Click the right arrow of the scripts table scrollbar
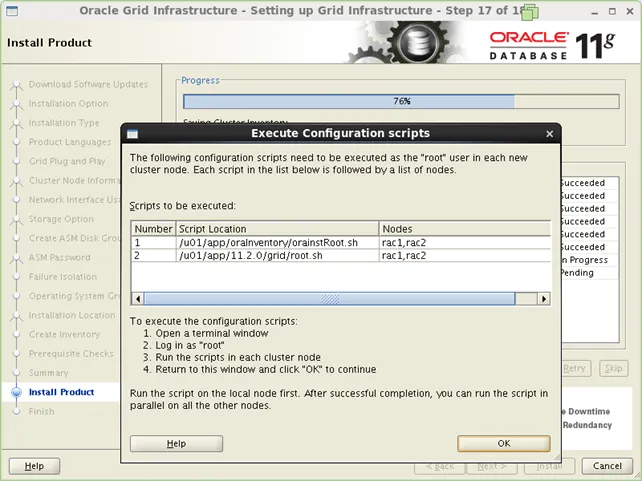The image size is (642, 481). pos(544,299)
